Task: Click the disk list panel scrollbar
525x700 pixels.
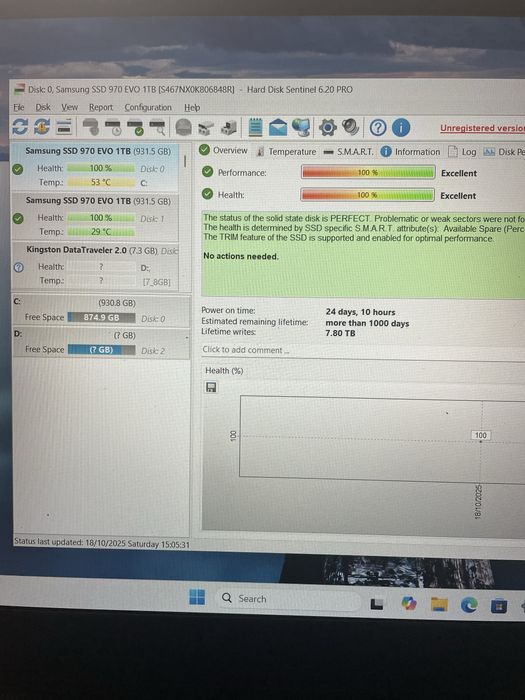Action: pos(184,162)
